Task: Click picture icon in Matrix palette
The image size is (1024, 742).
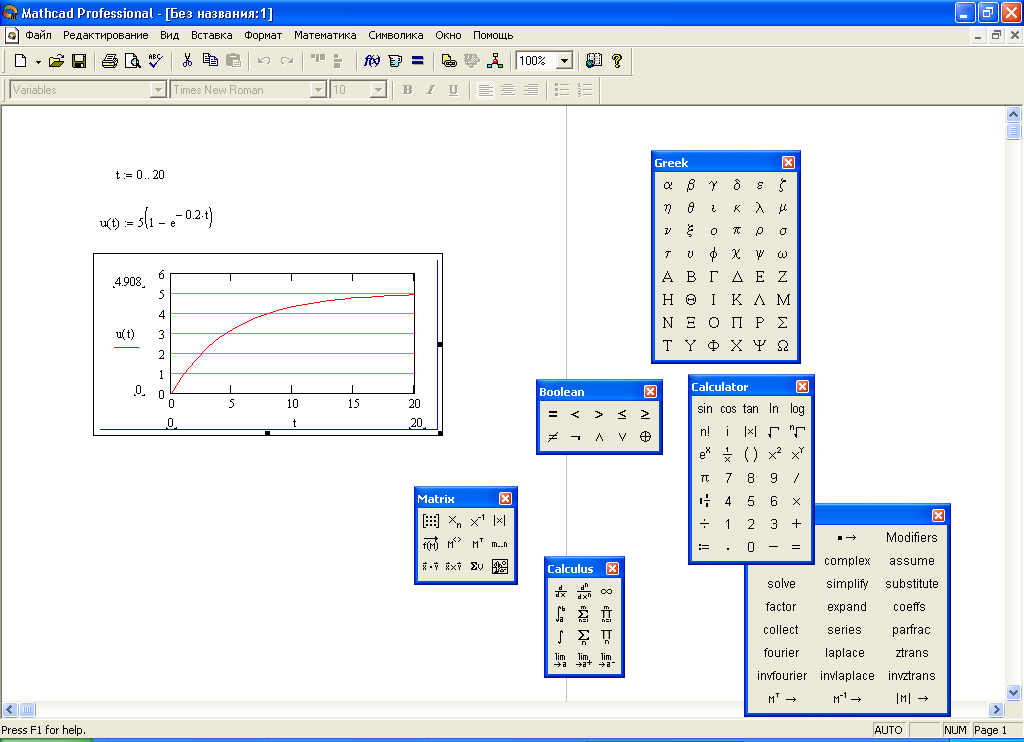Action: coord(500,567)
